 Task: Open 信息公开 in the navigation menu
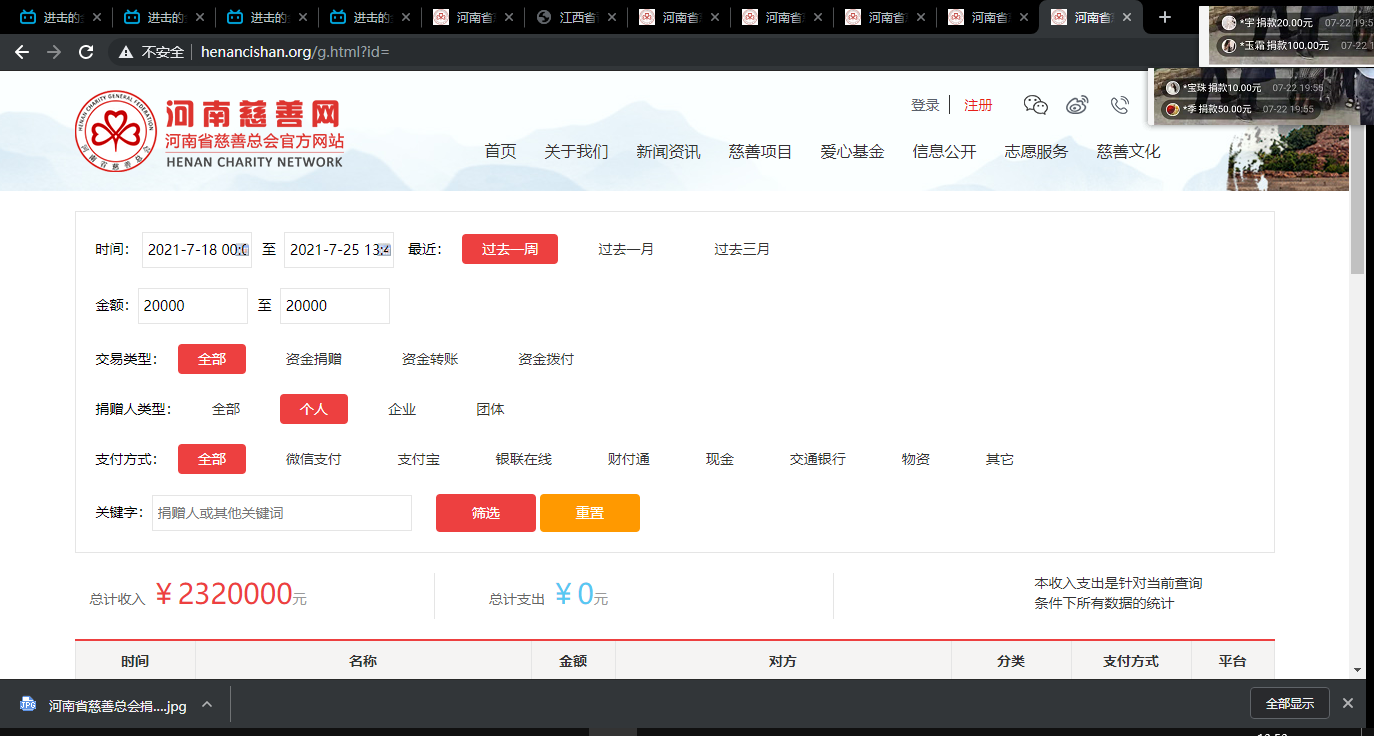tap(945, 152)
